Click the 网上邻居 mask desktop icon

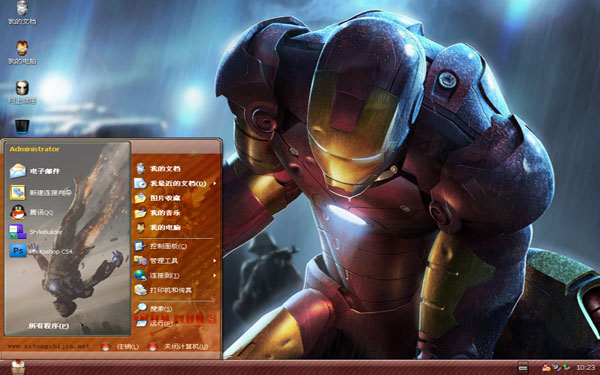point(22,92)
